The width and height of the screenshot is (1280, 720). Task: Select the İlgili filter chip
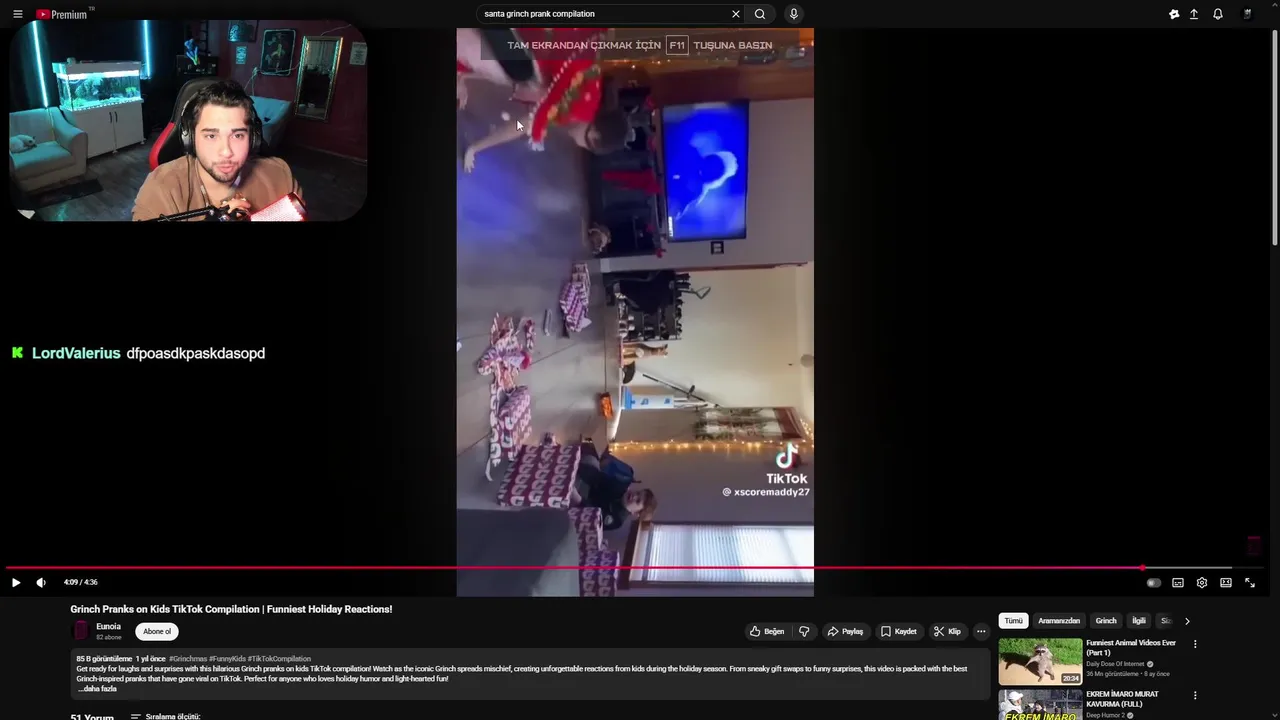point(1139,621)
